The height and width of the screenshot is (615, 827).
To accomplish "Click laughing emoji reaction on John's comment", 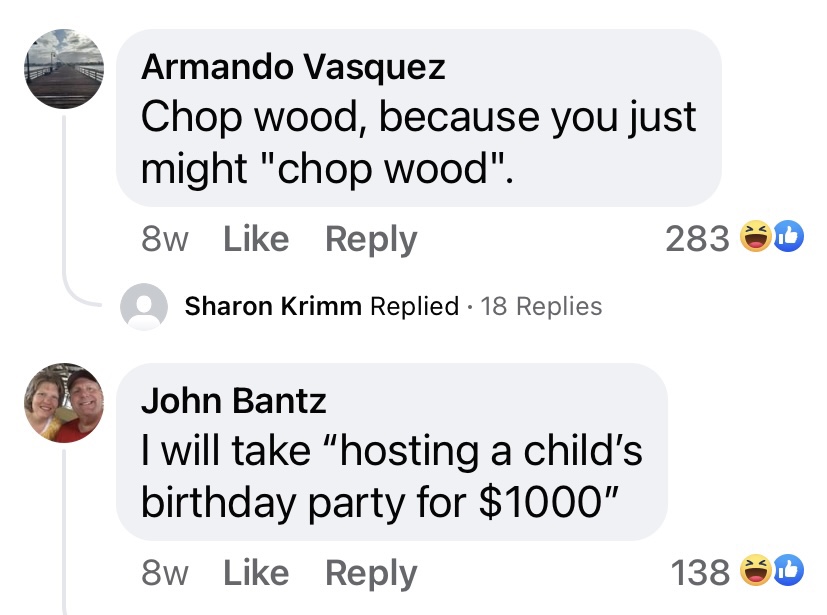I will (754, 572).
